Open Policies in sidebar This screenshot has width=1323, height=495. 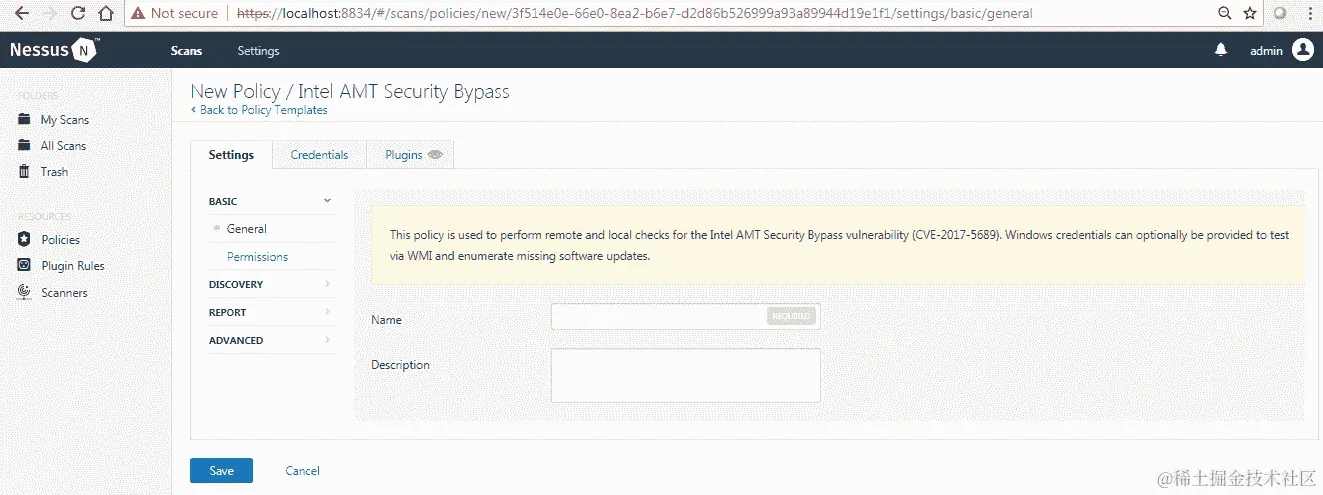point(61,239)
